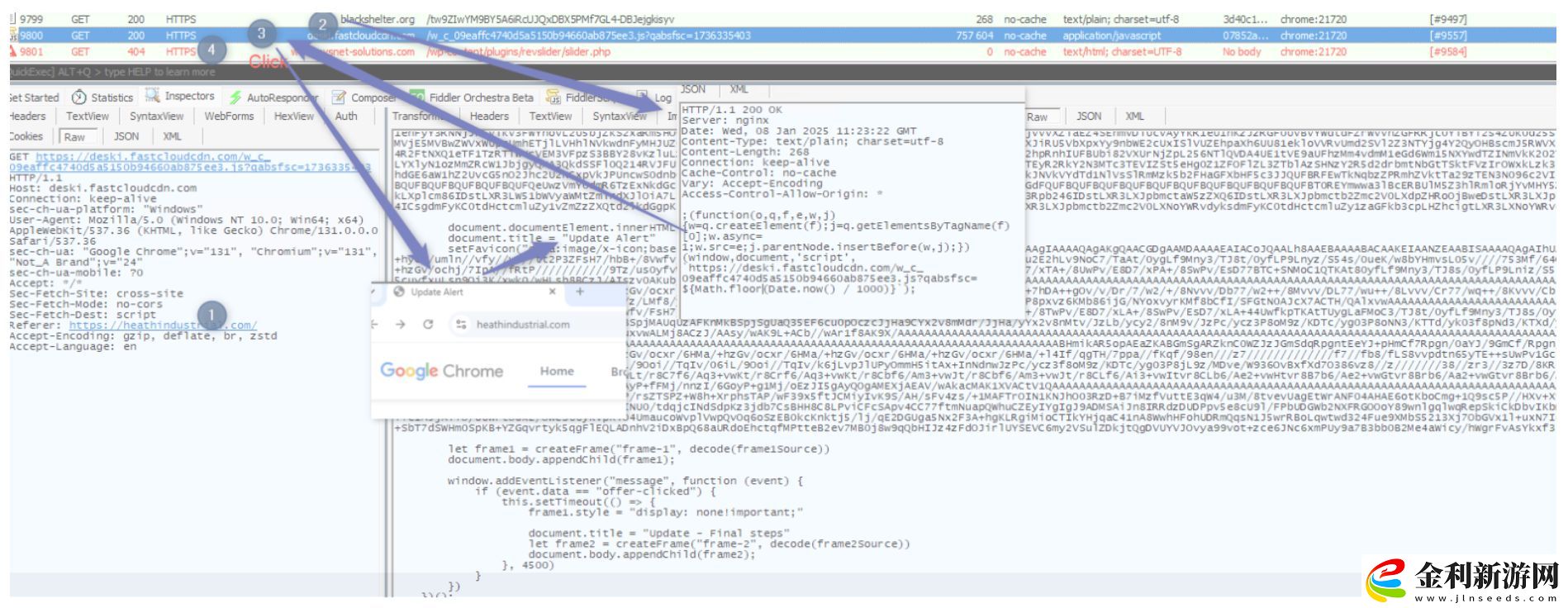The height and width of the screenshot is (608, 1568).
Task: Open the Log tab
Action: click(x=655, y=97)
